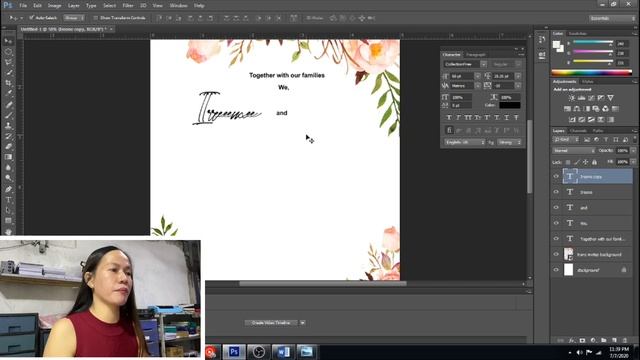This screenshot has height=360, width=640.
Task: Open the Window menu
Action: [178, 6]
